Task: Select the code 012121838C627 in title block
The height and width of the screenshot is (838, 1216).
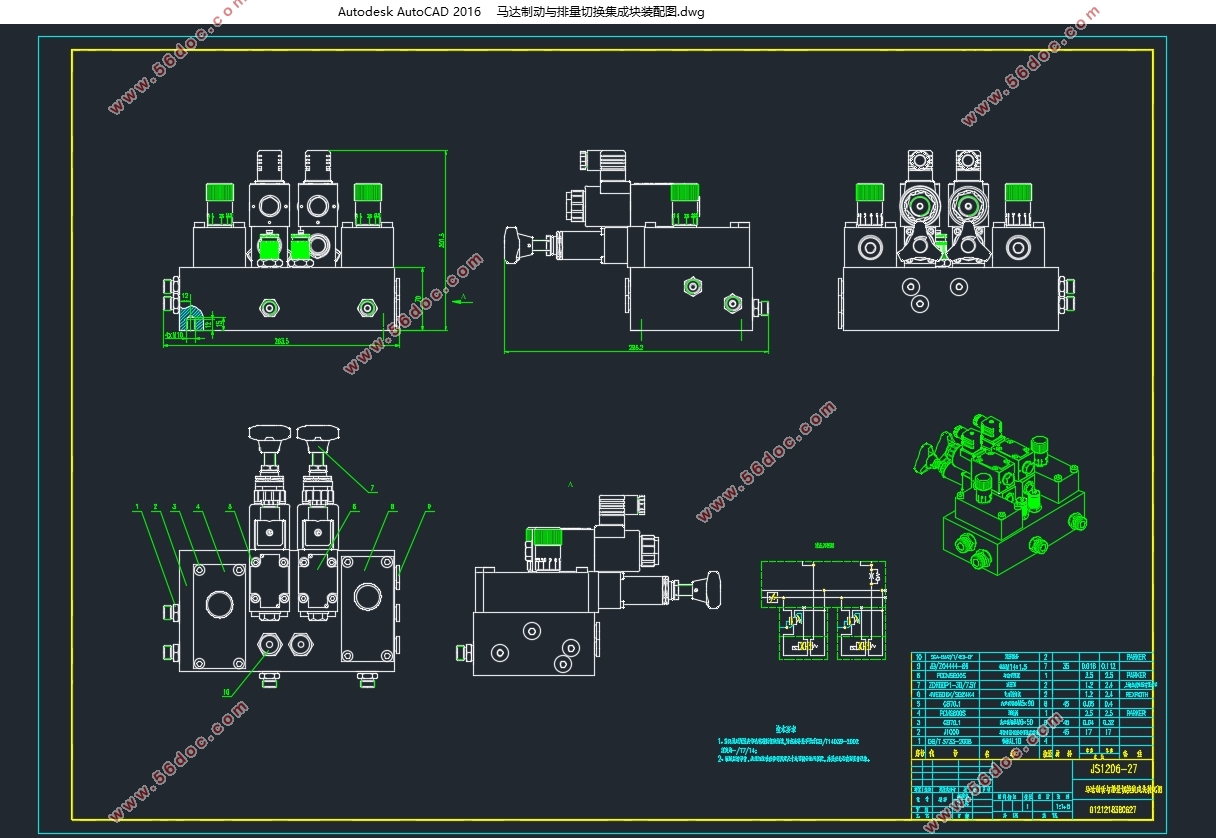Action: pyautogui.click(x=1117, y=810)
